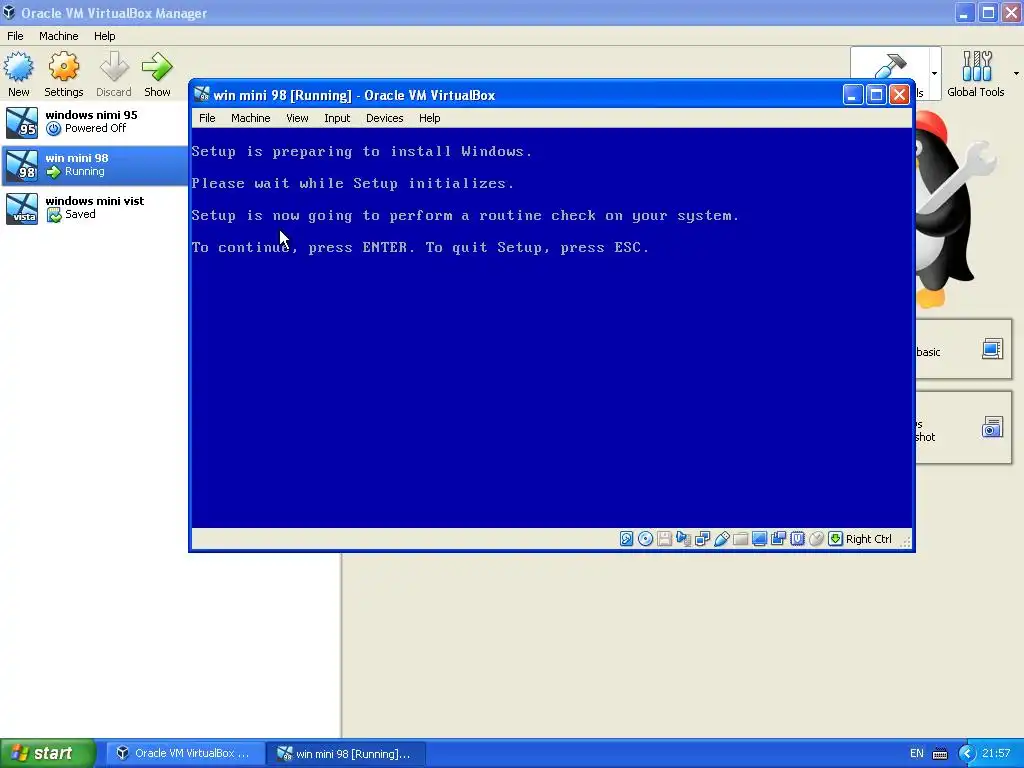Select windows nimi 95 machine entry
1024x768 pixels.
[x=95, y=122]
